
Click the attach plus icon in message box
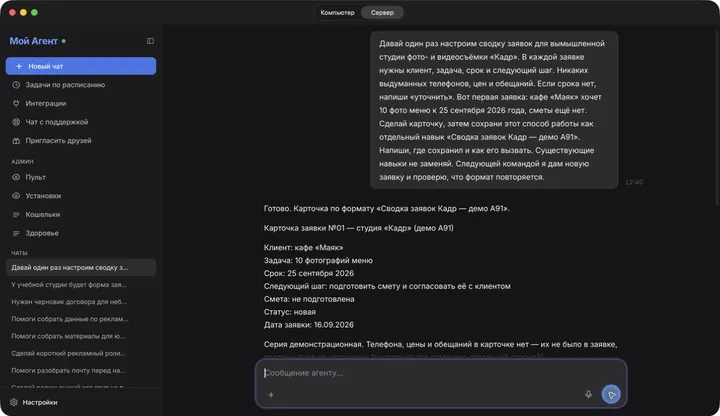(271, 394)
